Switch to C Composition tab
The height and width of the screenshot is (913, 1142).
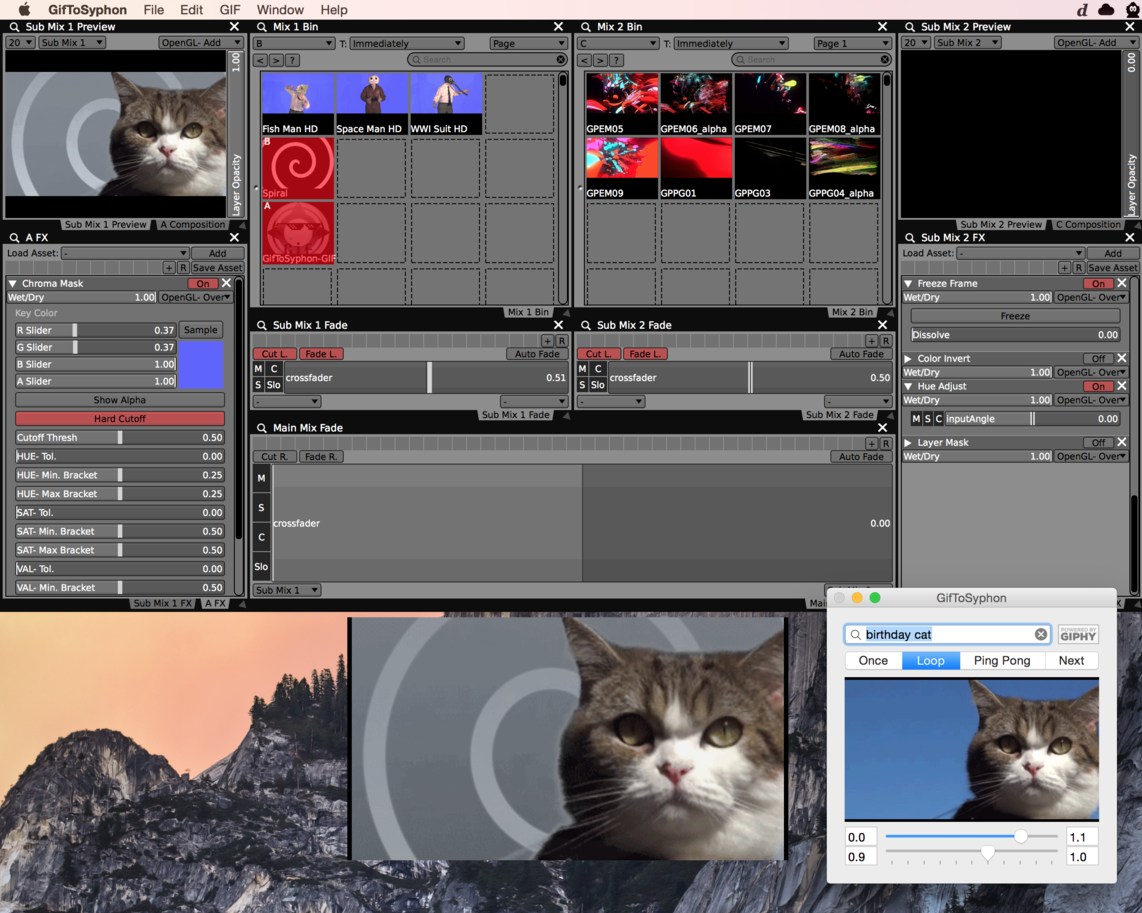[x=1088, y=224]
